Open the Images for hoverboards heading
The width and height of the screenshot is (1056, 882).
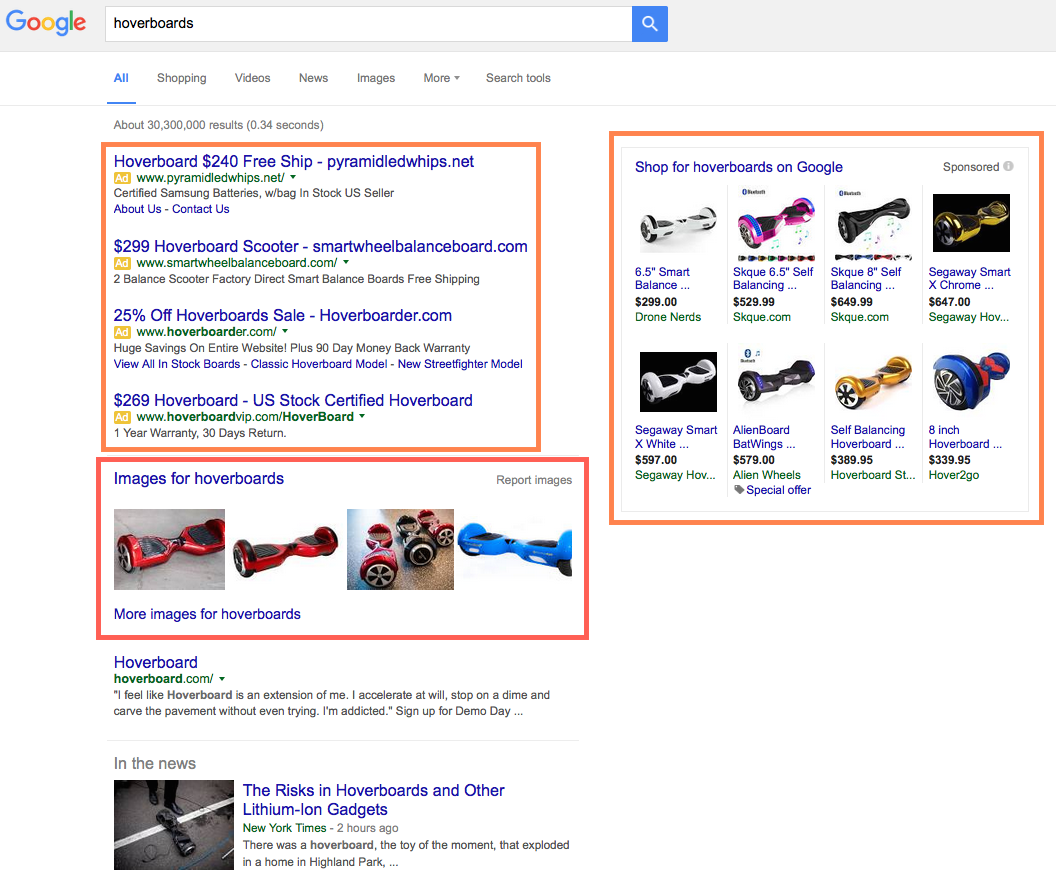coord(199,479)
